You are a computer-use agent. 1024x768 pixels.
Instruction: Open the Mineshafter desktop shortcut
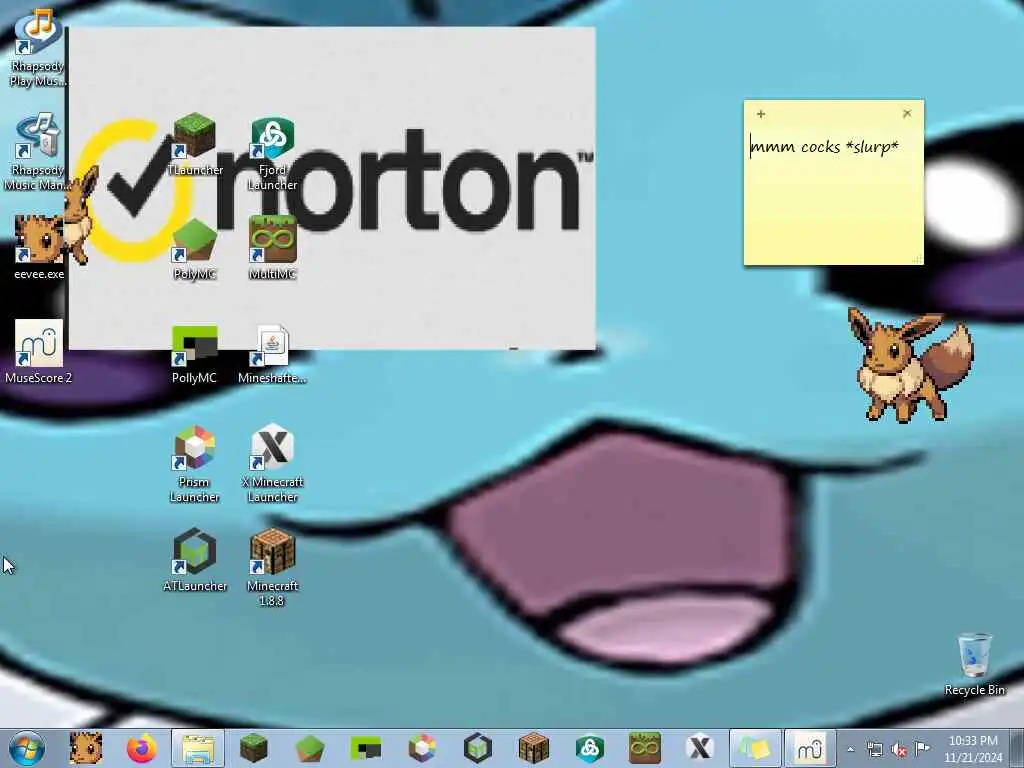[272, 354]
